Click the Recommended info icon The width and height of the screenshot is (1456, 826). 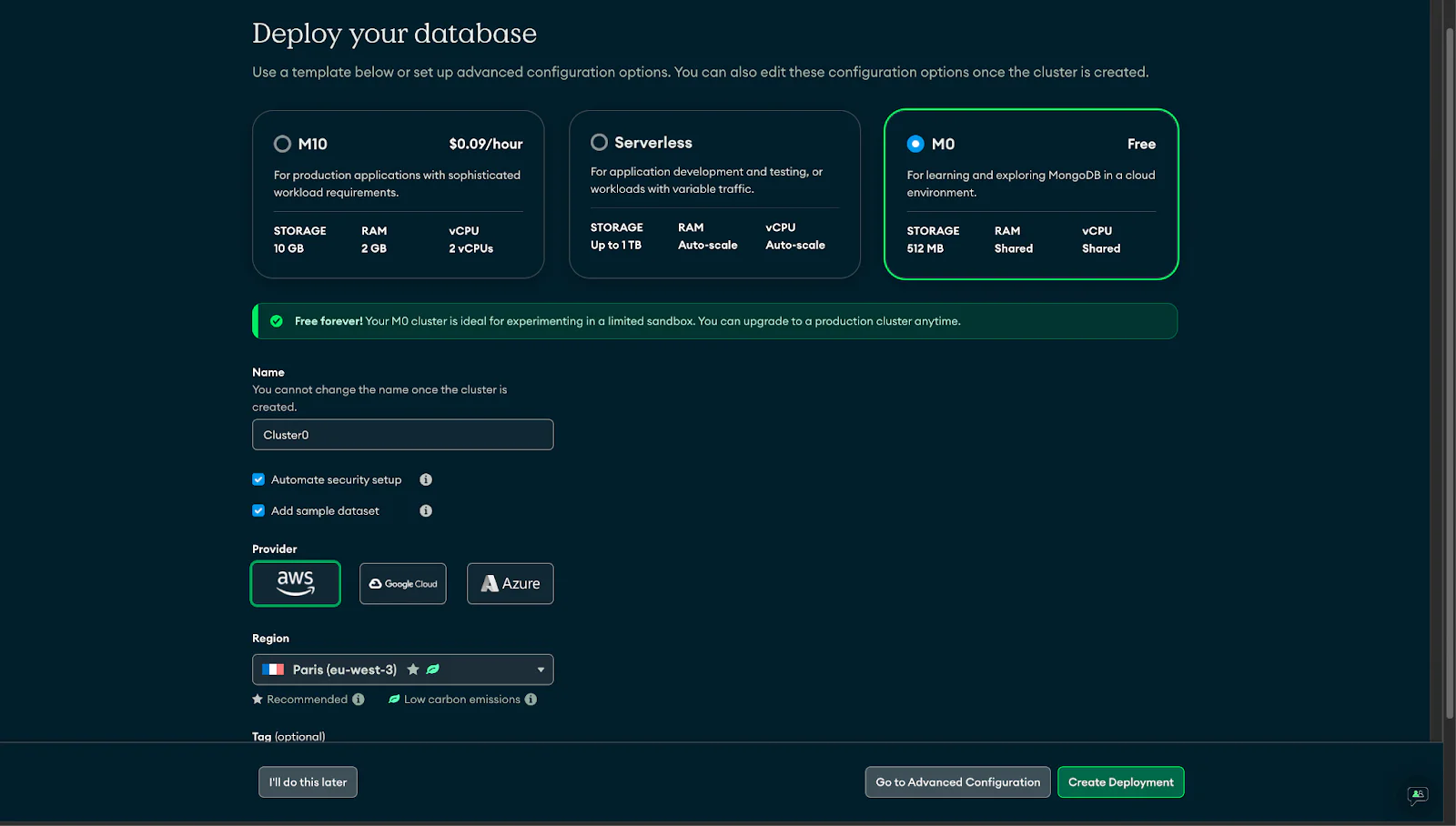[359, 700]
